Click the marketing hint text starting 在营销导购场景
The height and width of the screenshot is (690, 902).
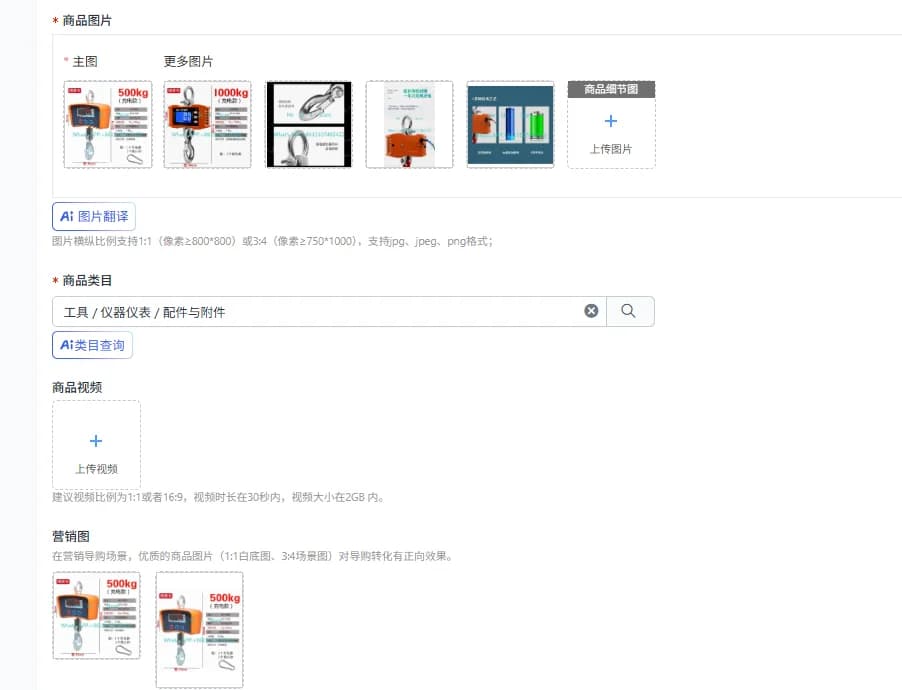tap(253, 556)
